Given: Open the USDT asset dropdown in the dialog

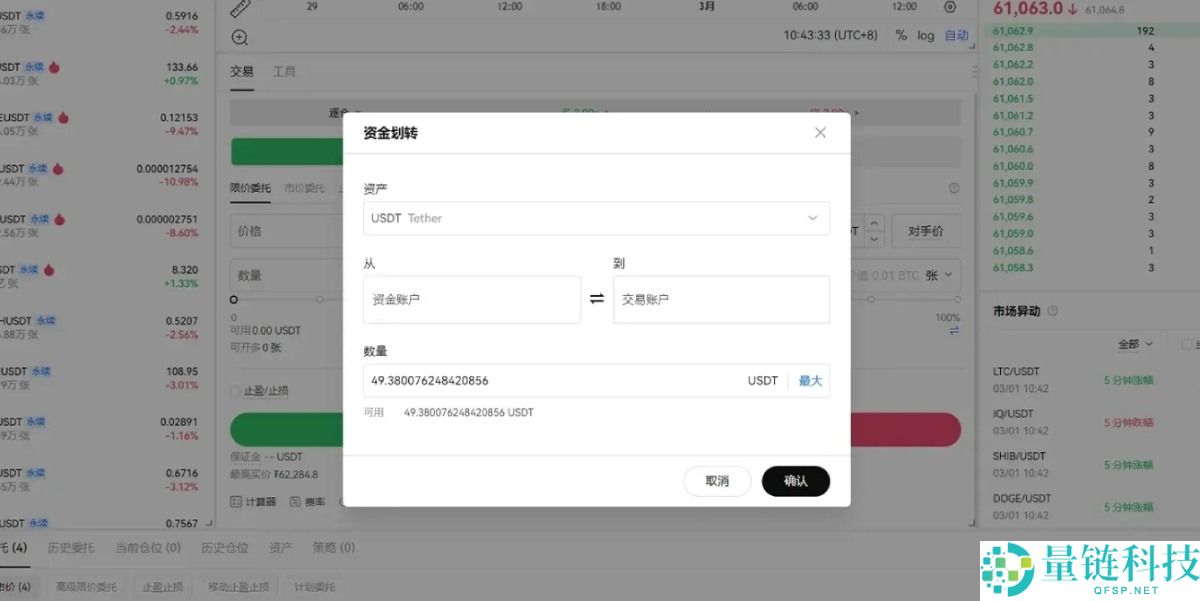Looking at the screenshot, I should [596, 218].
